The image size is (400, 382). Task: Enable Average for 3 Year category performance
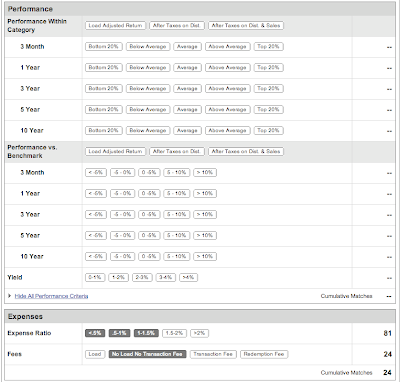tap(187, 89)
